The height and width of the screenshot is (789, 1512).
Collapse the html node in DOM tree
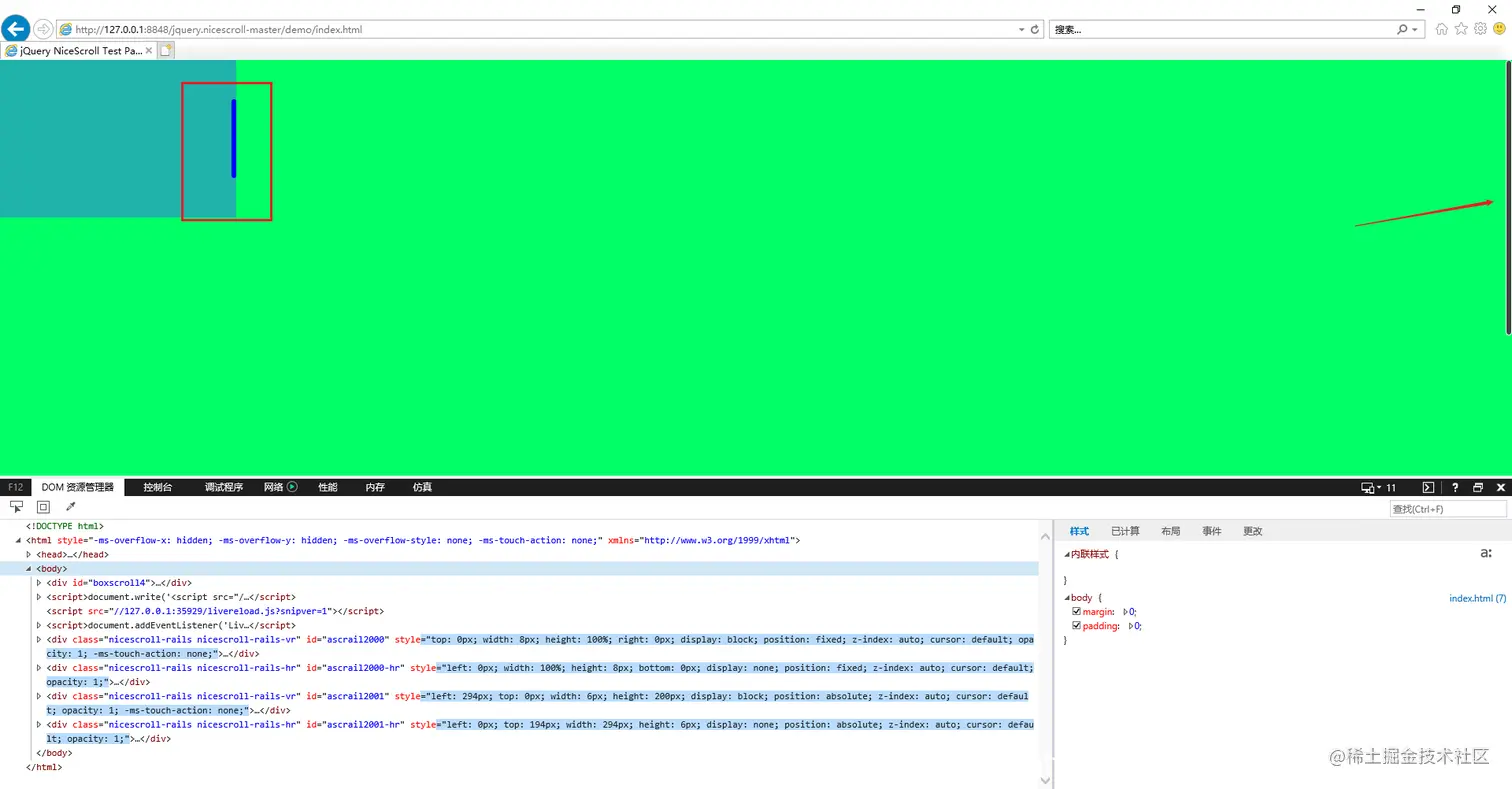tap(19, 540)
